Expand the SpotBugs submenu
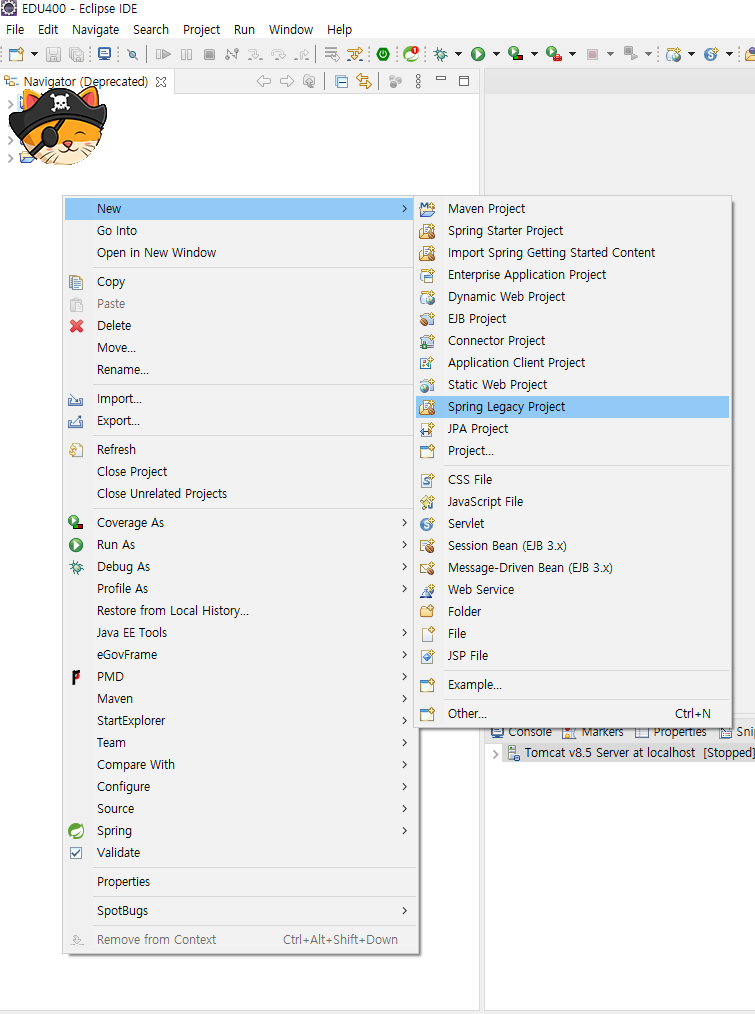The width and height of the screenshot is (755, 1014). (x=239, y=911)
